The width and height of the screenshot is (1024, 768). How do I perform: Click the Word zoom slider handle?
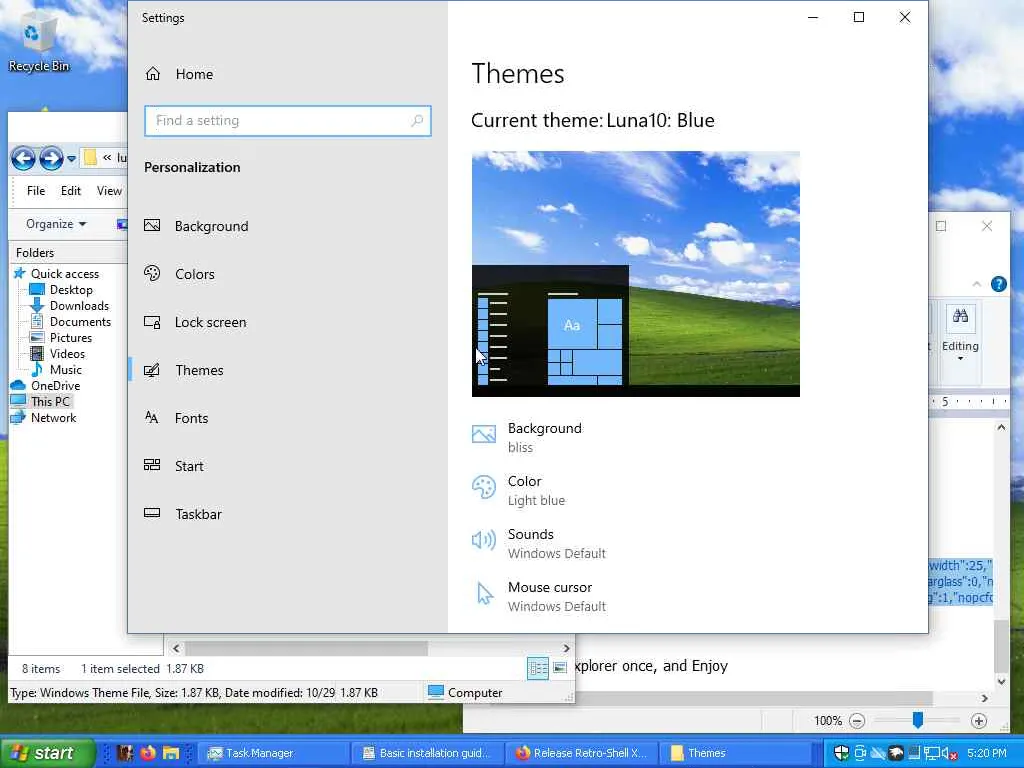[918, 720]
